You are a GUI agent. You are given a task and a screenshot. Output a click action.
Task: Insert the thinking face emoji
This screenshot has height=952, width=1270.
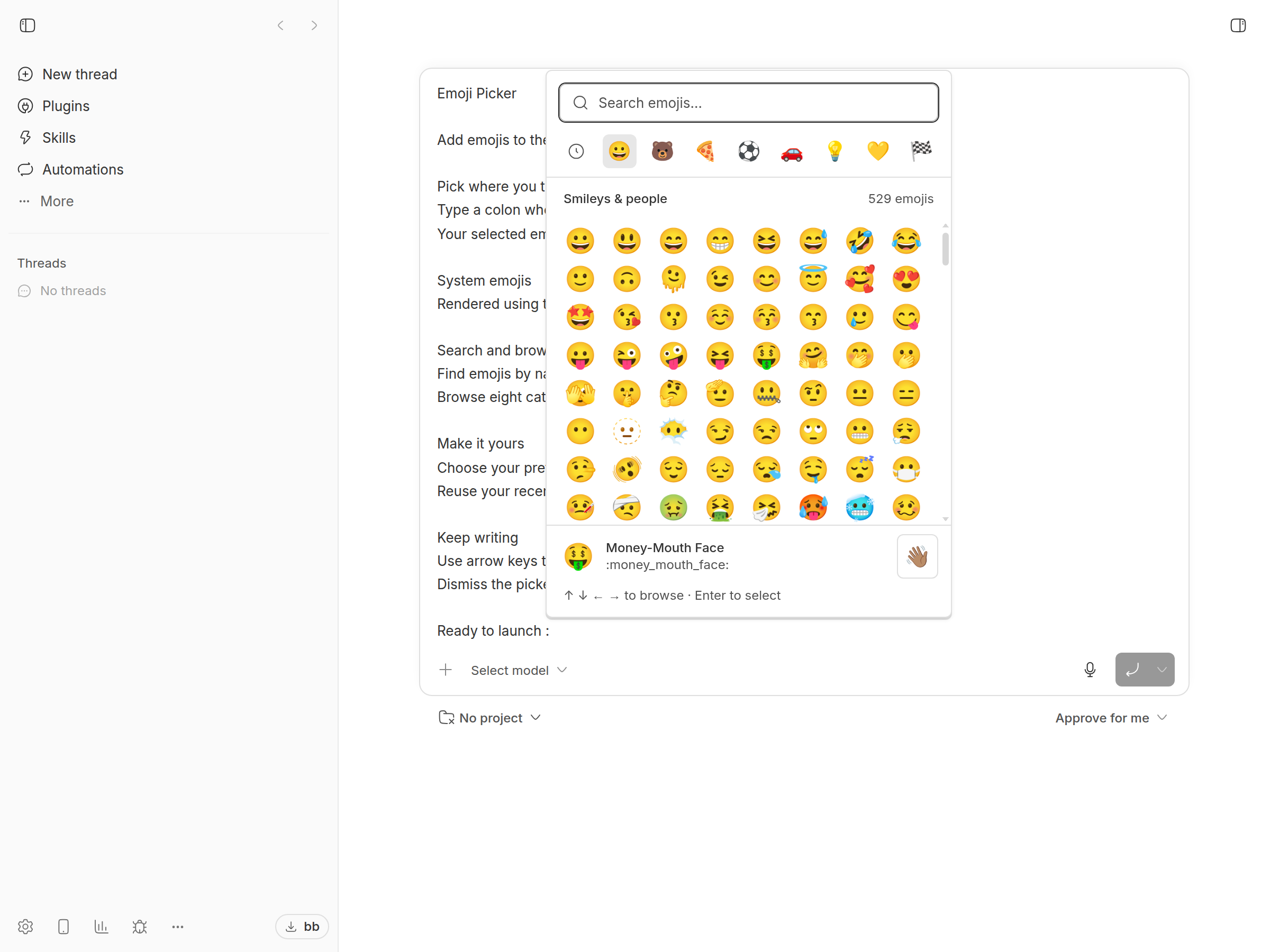(673, 393)
